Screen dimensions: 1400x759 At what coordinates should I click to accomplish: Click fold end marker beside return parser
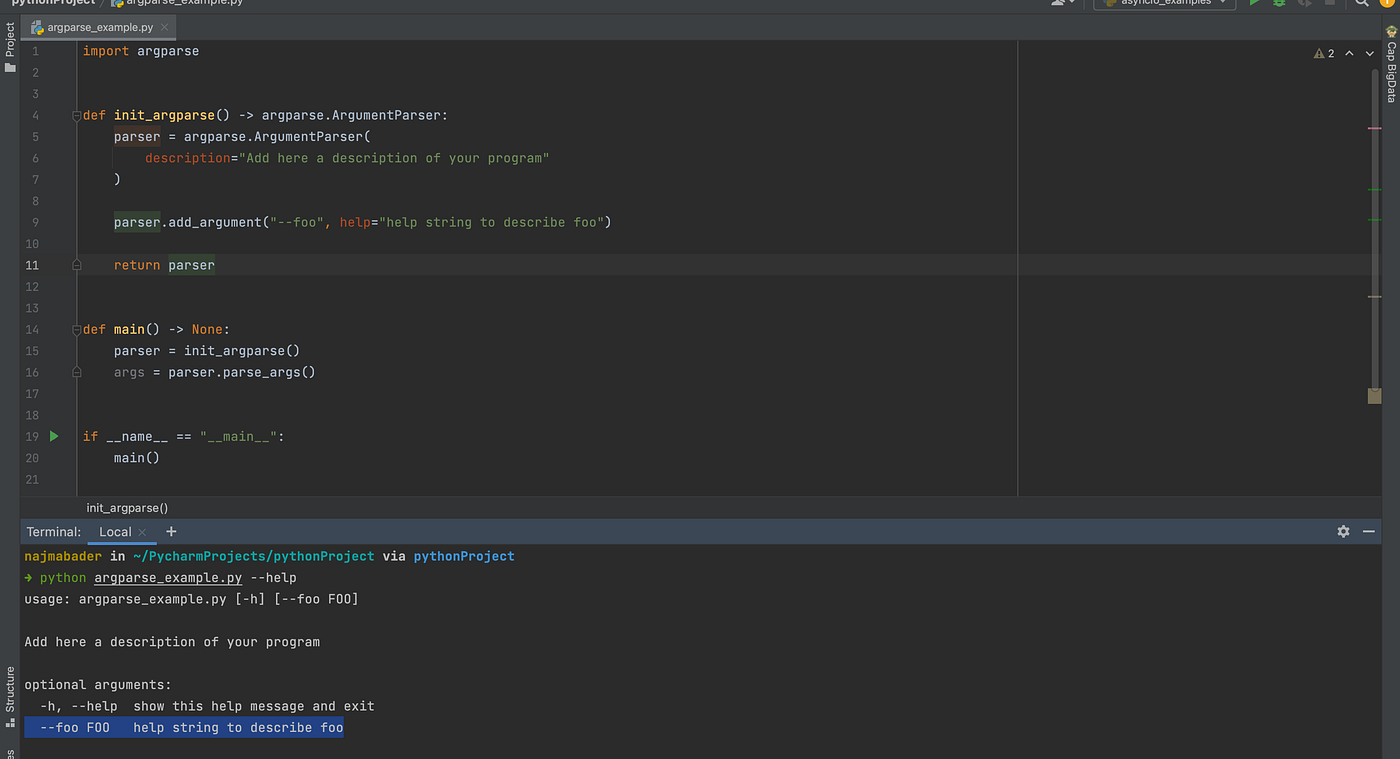pos(77,265)
